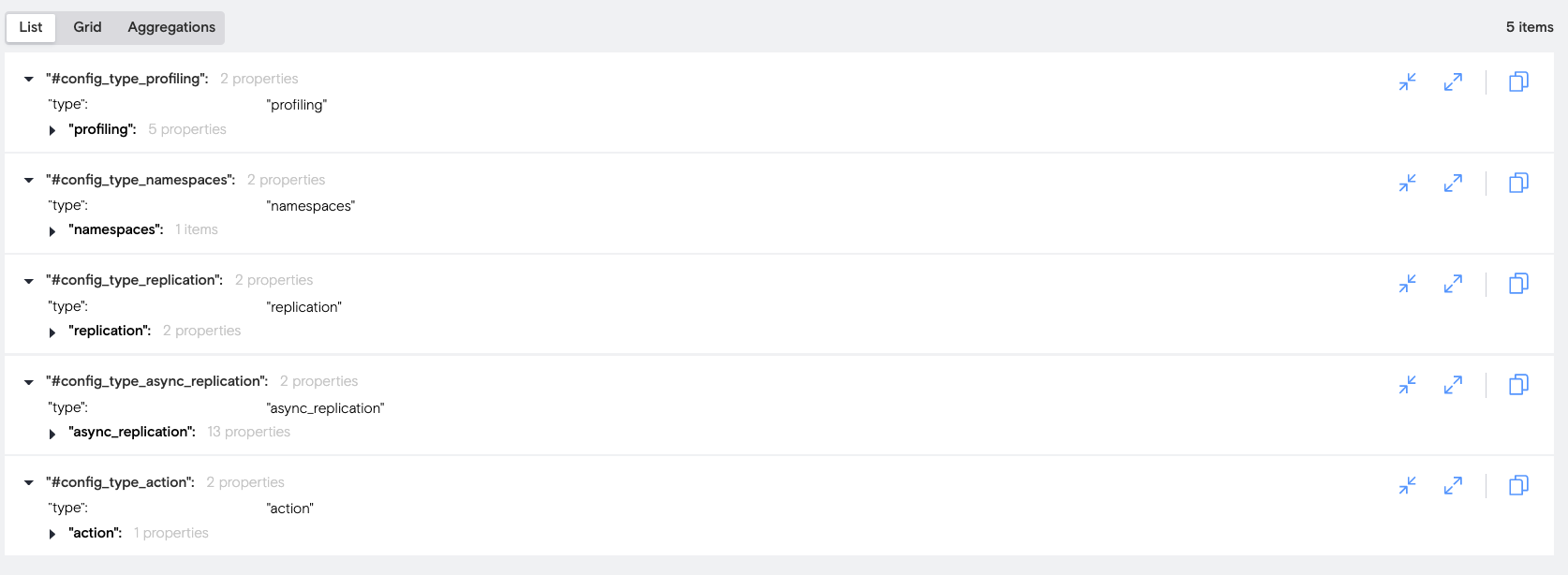Expand the "async_replication" nested property

tap(52, 434)
